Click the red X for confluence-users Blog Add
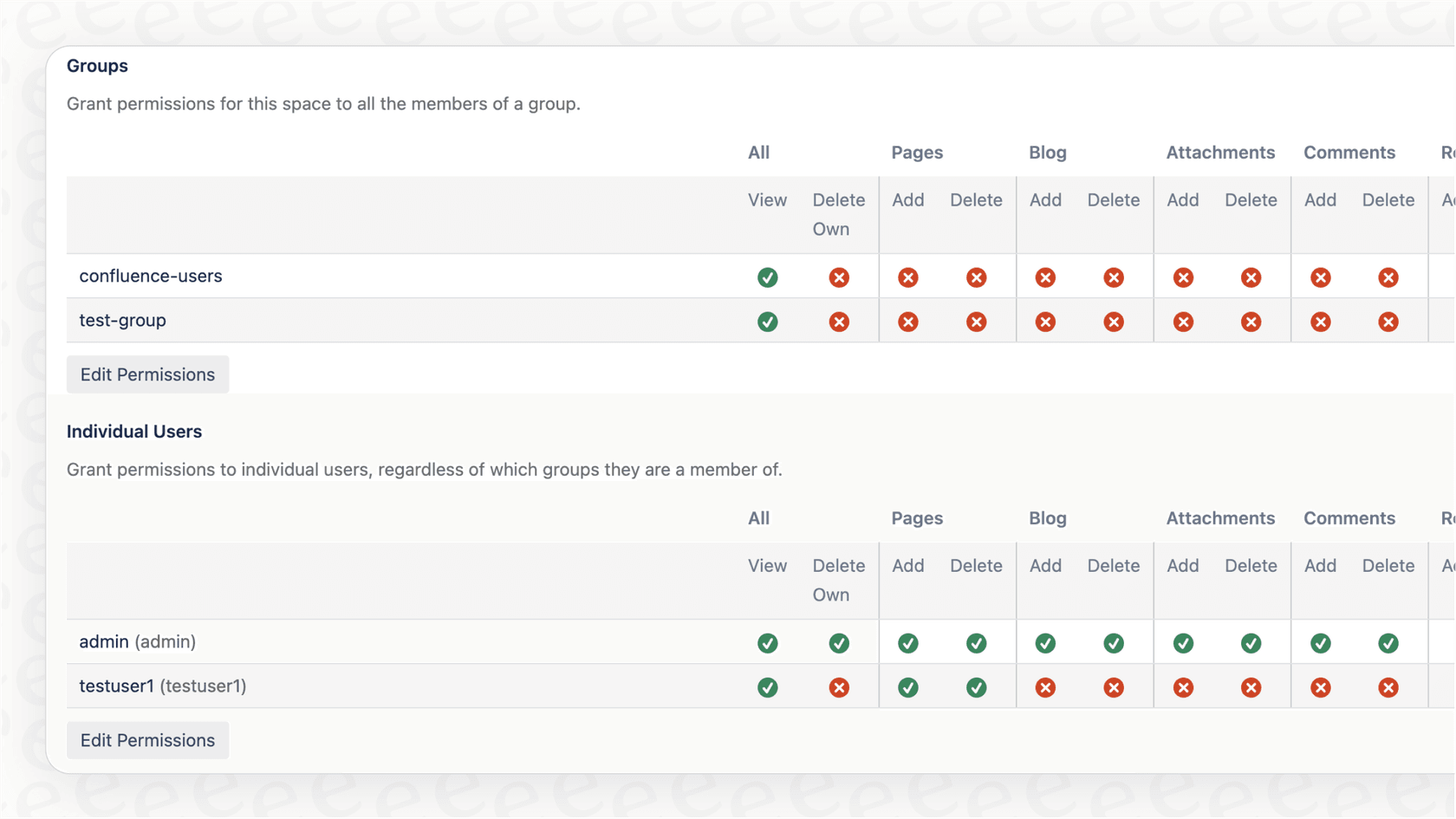1456x819 pixels. [x=1045, y=276]
